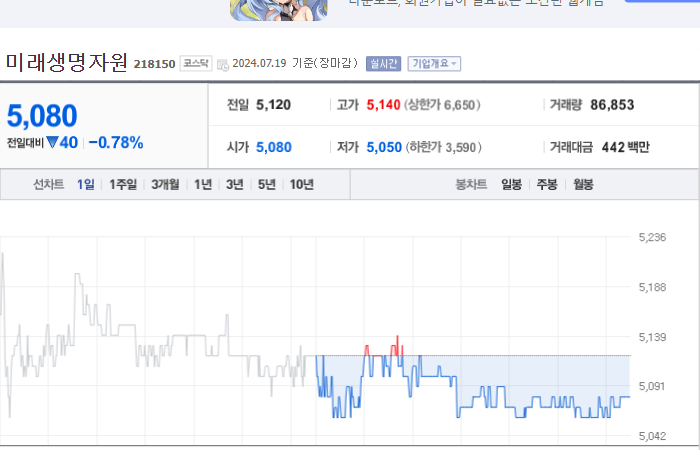The image size is (700, 450).
Task: Click the 5,091 y-axis label
Action: coord(652,386)
